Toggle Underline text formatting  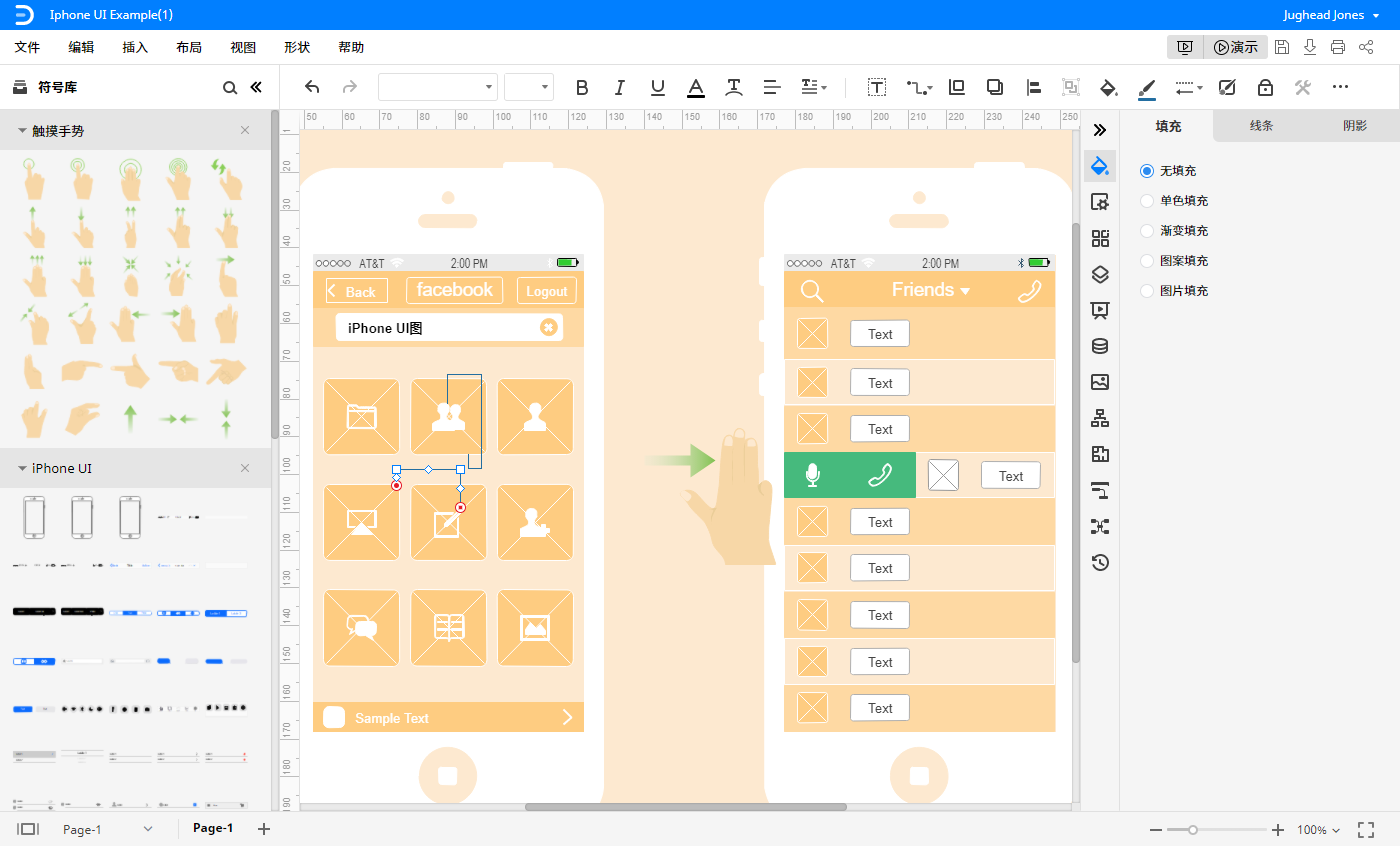click(657, 87)
